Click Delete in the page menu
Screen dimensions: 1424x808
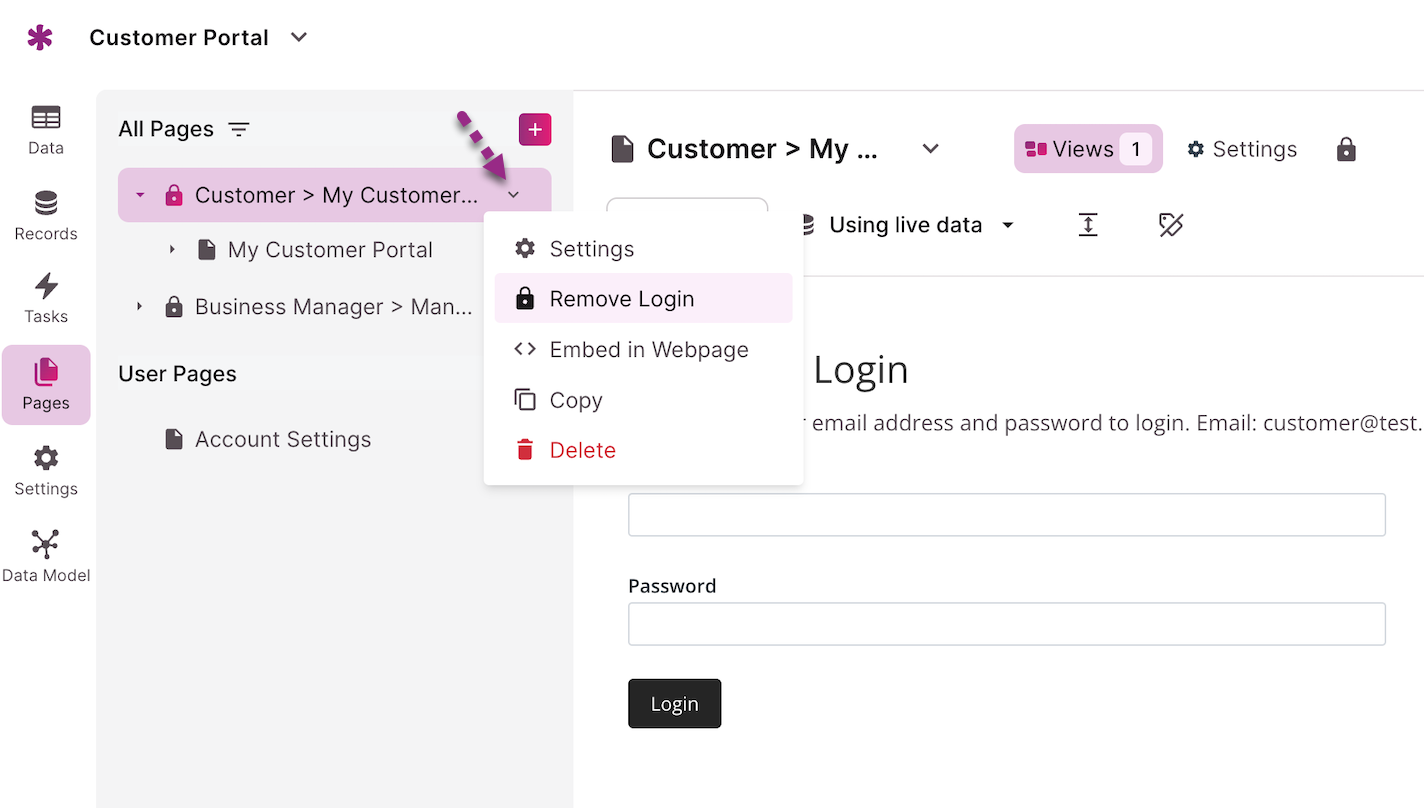pos(582,450)
